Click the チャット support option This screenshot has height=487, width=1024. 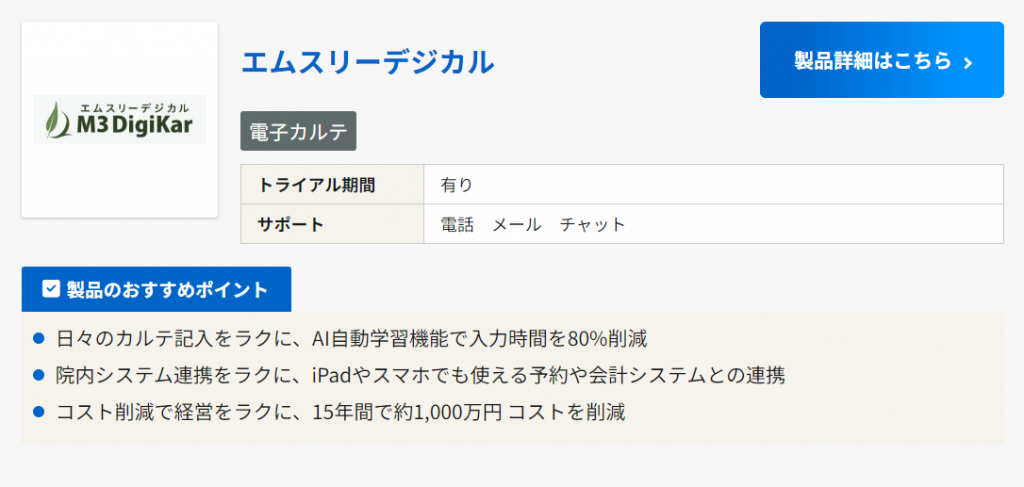click(x=592, y=224)
